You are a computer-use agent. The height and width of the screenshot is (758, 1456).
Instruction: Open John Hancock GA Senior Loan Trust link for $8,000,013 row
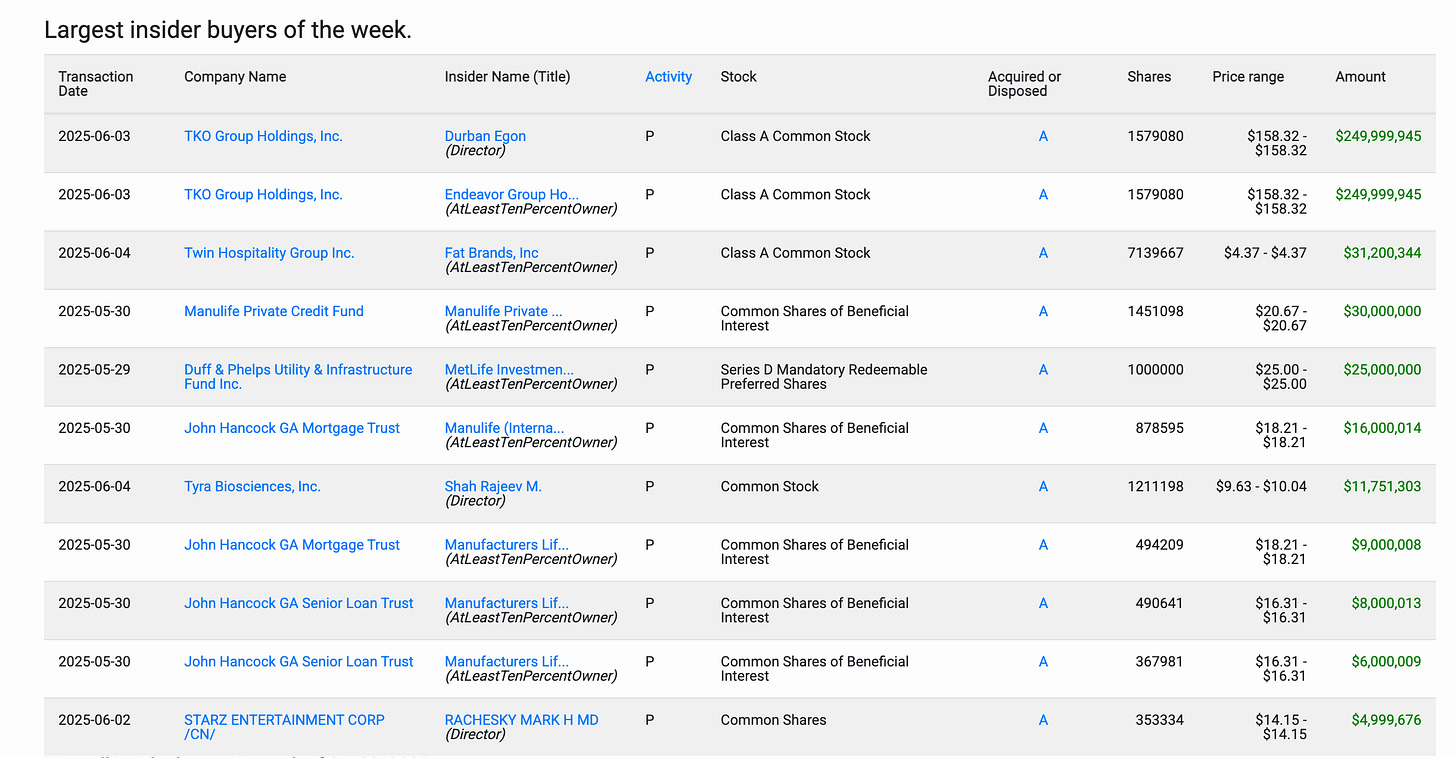coord(299,603)
